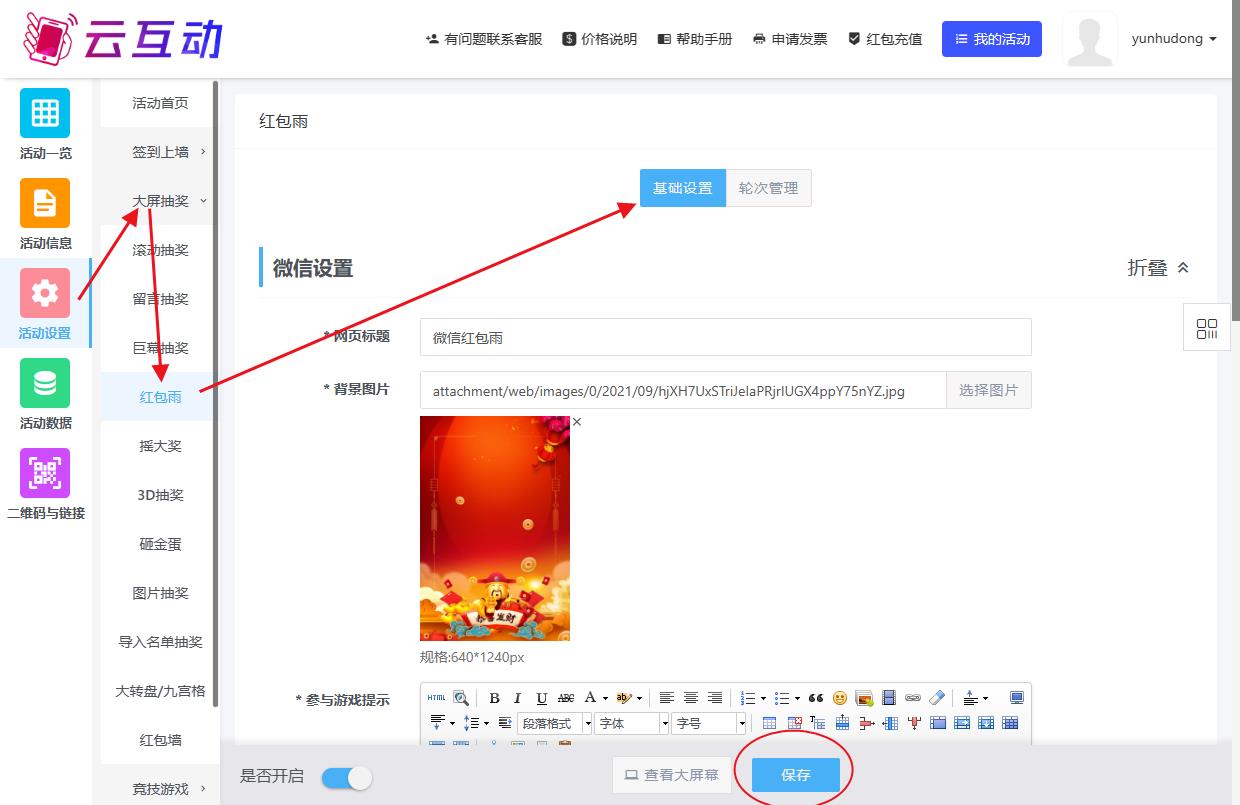
Task: Open the 帮助手册 menu item
Action: point(695,39)
